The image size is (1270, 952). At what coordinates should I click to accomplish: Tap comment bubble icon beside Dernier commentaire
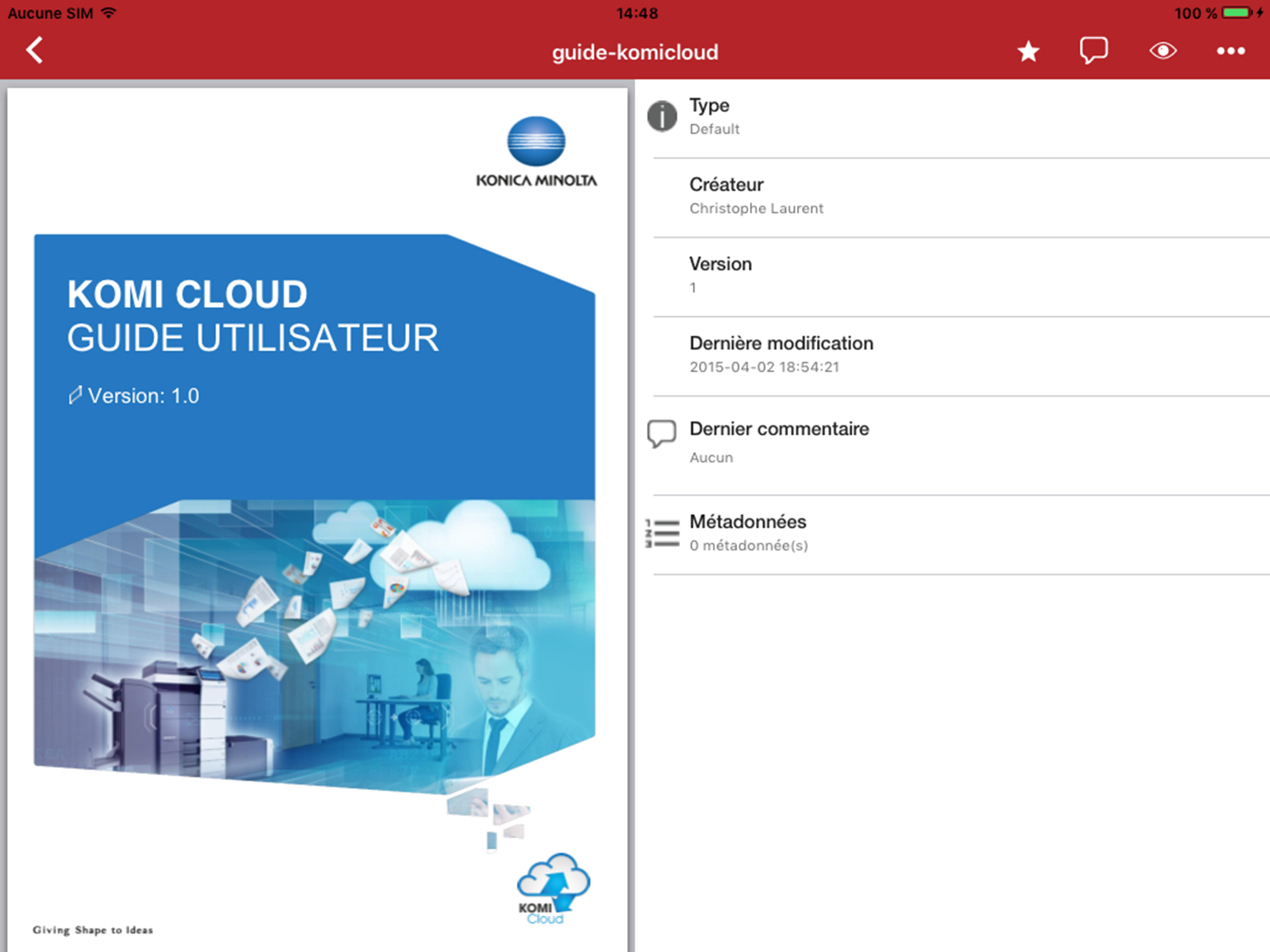tap(661, 434)
